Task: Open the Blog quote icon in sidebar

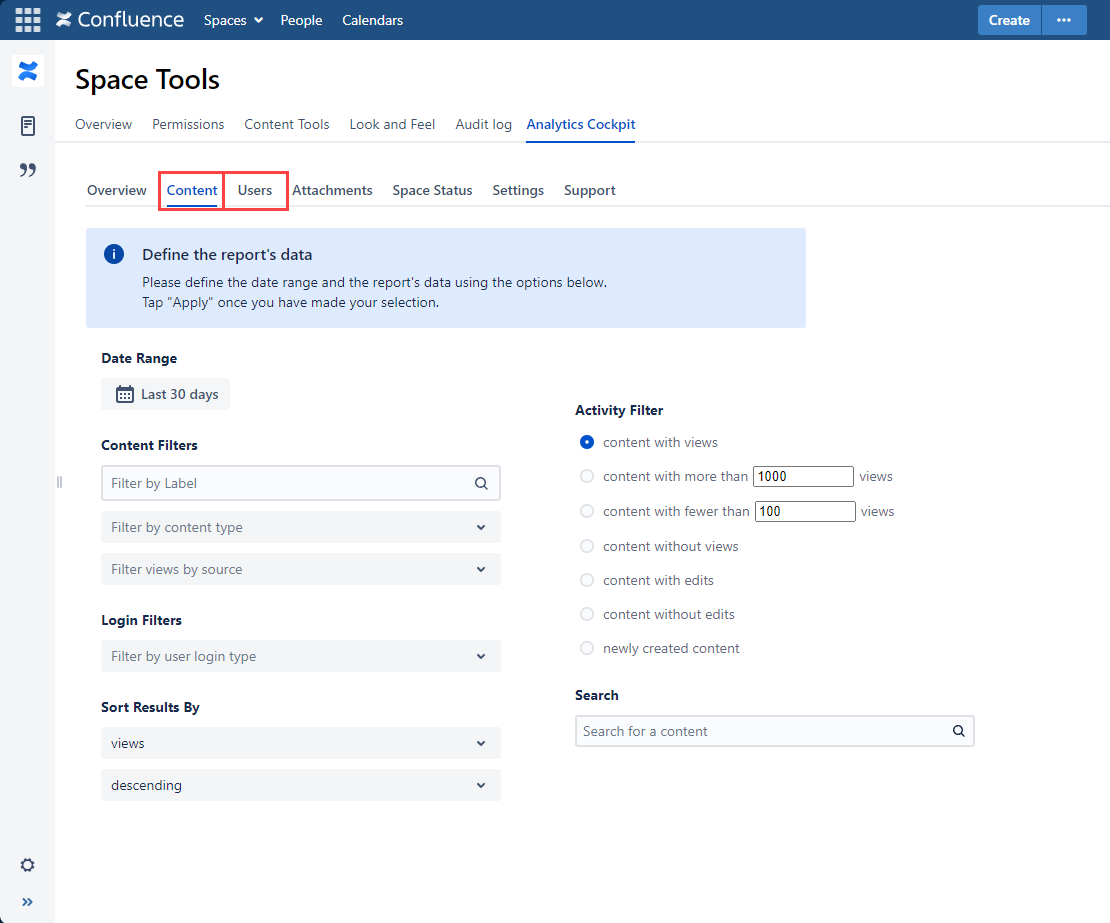Action: tap(28, 170)
